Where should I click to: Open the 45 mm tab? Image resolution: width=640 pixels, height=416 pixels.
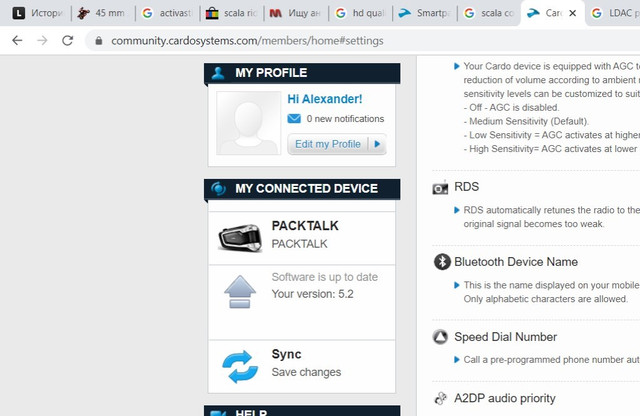click(x=101, y=13)
